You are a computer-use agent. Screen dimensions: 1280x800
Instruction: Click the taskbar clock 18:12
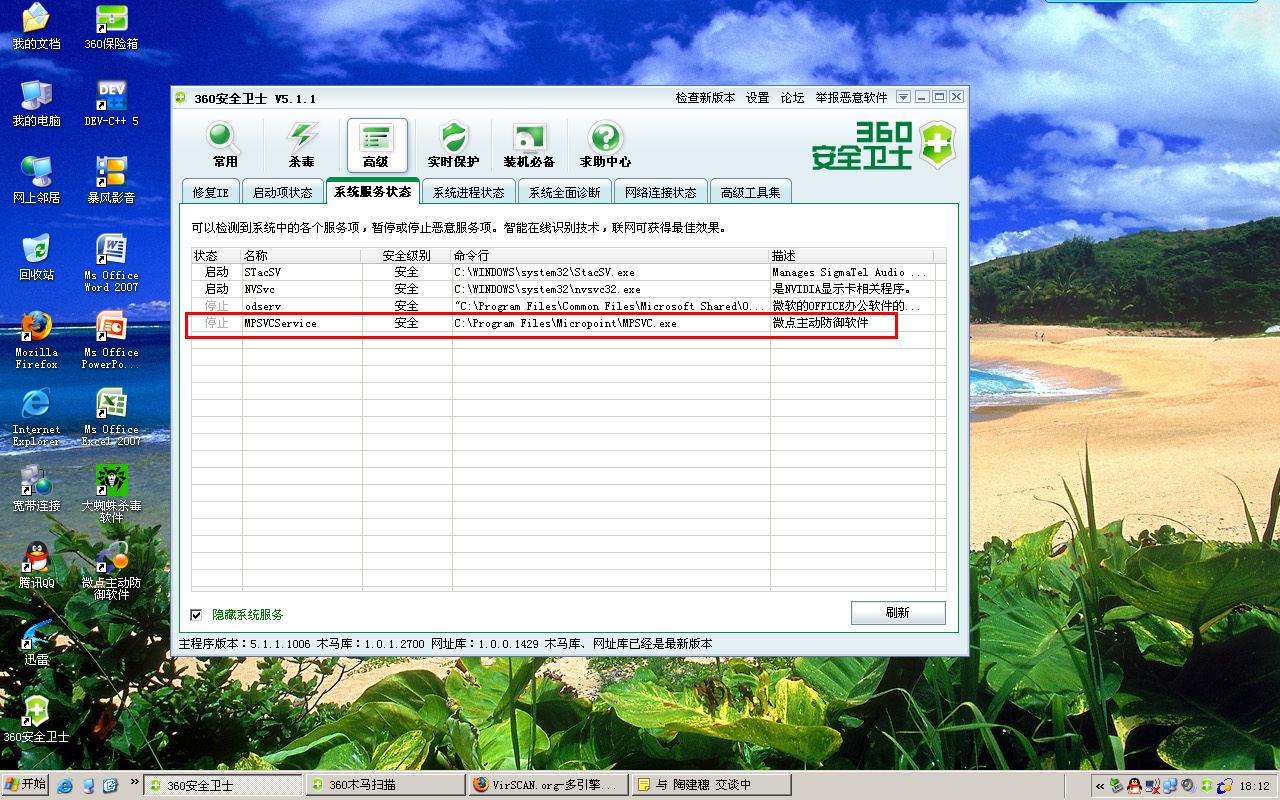point(1255,786)
